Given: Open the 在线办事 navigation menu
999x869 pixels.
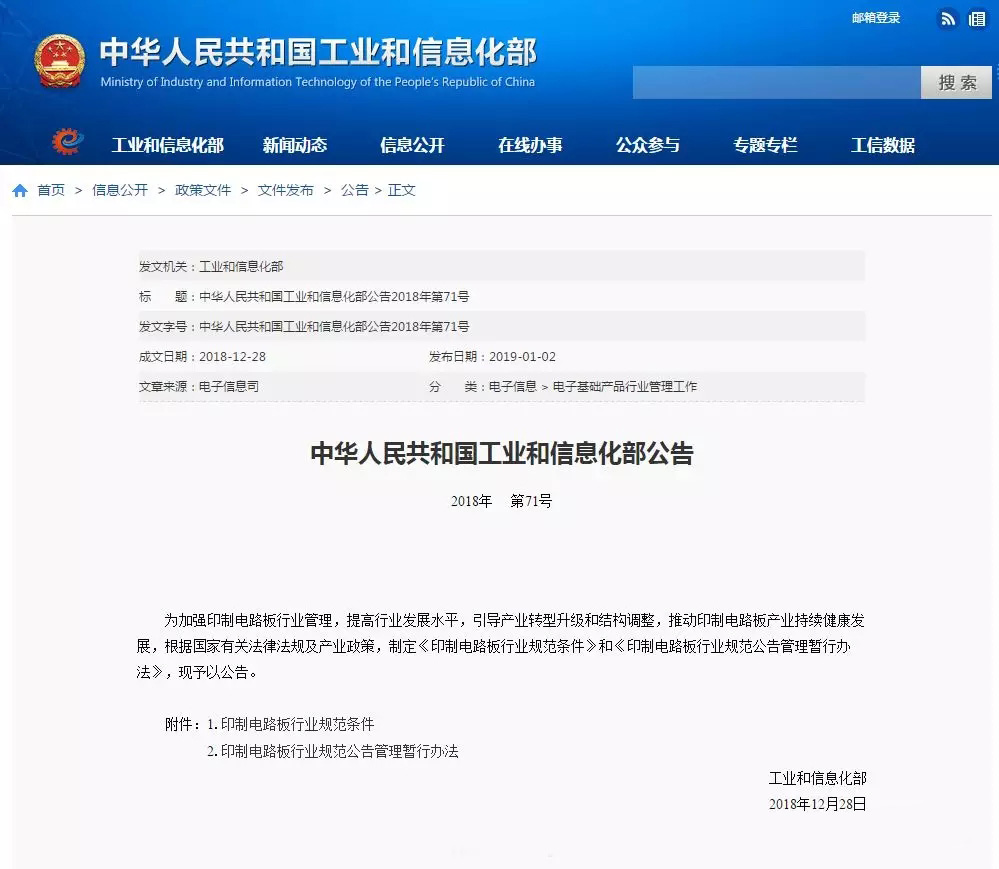Looking at the screenshot, I should tap(530, 144).
